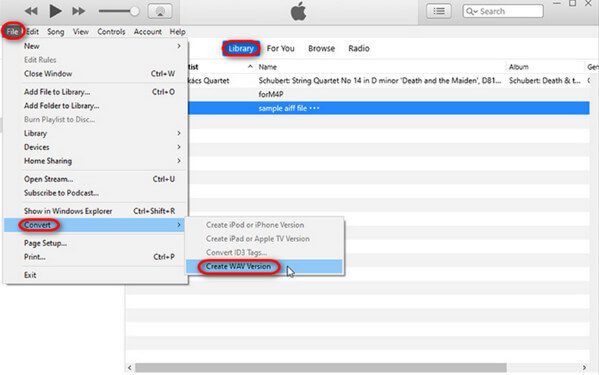Viewport: 599px width, 375px height.
Task: Switch to the For You tab
Action: [x=280, y=48]
